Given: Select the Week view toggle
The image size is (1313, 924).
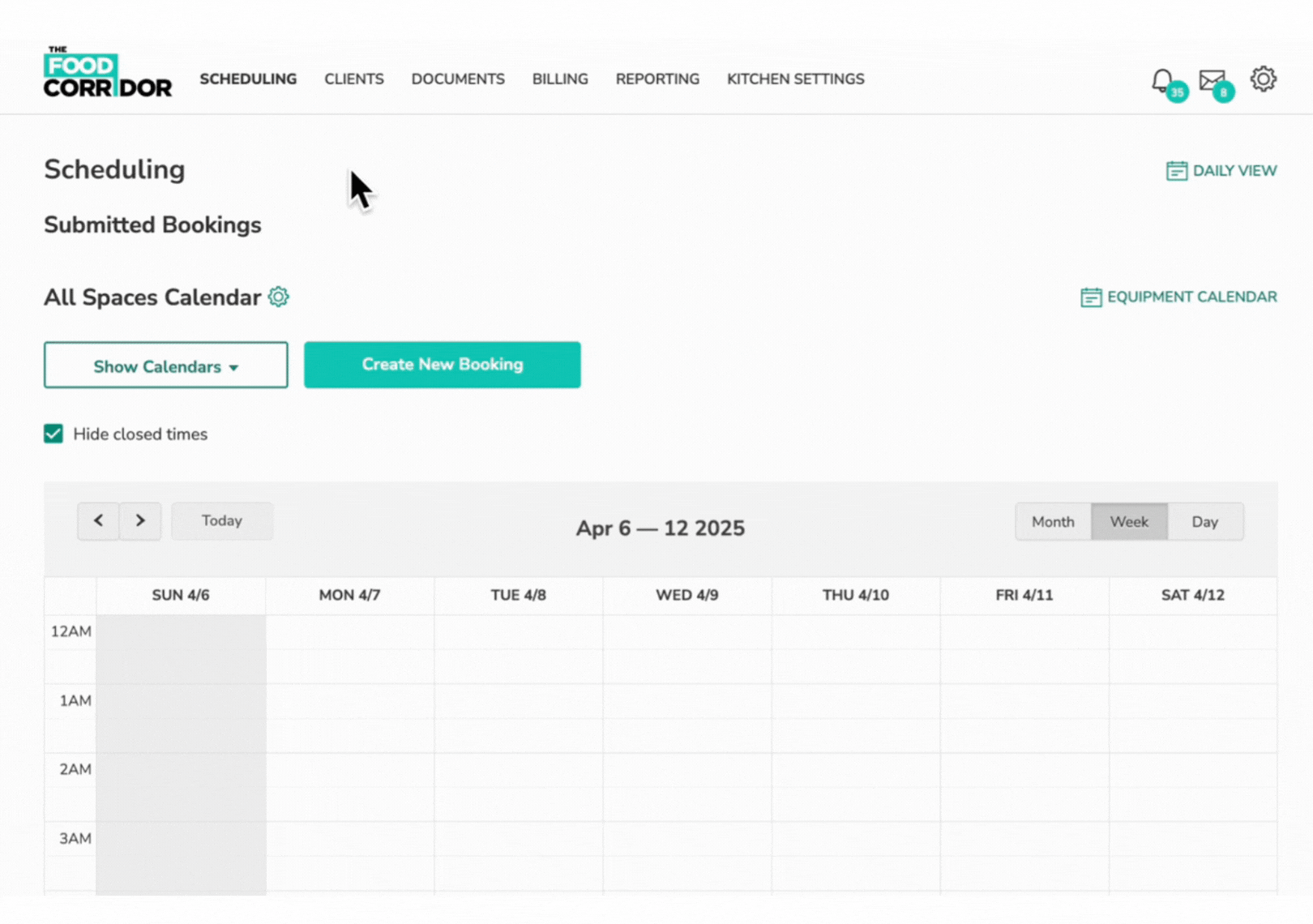Looking at the screenshot, I should 1128,522.
